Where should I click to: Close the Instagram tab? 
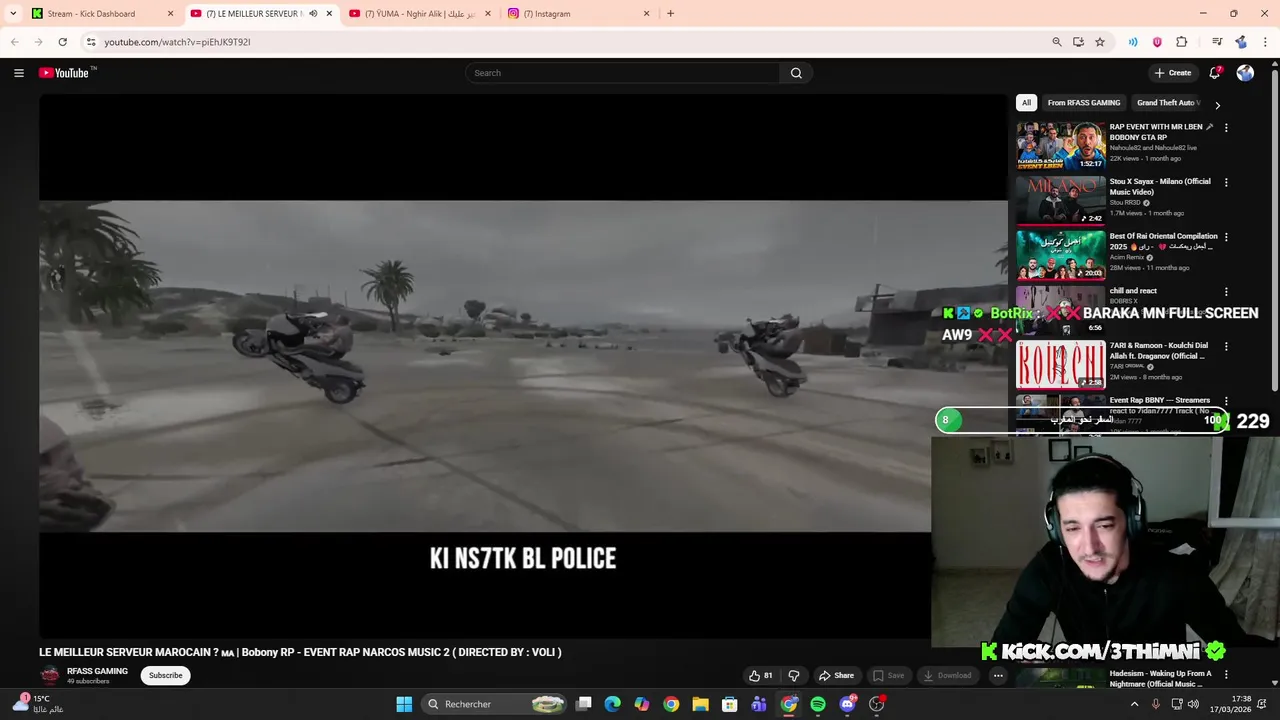pos(646,14)
